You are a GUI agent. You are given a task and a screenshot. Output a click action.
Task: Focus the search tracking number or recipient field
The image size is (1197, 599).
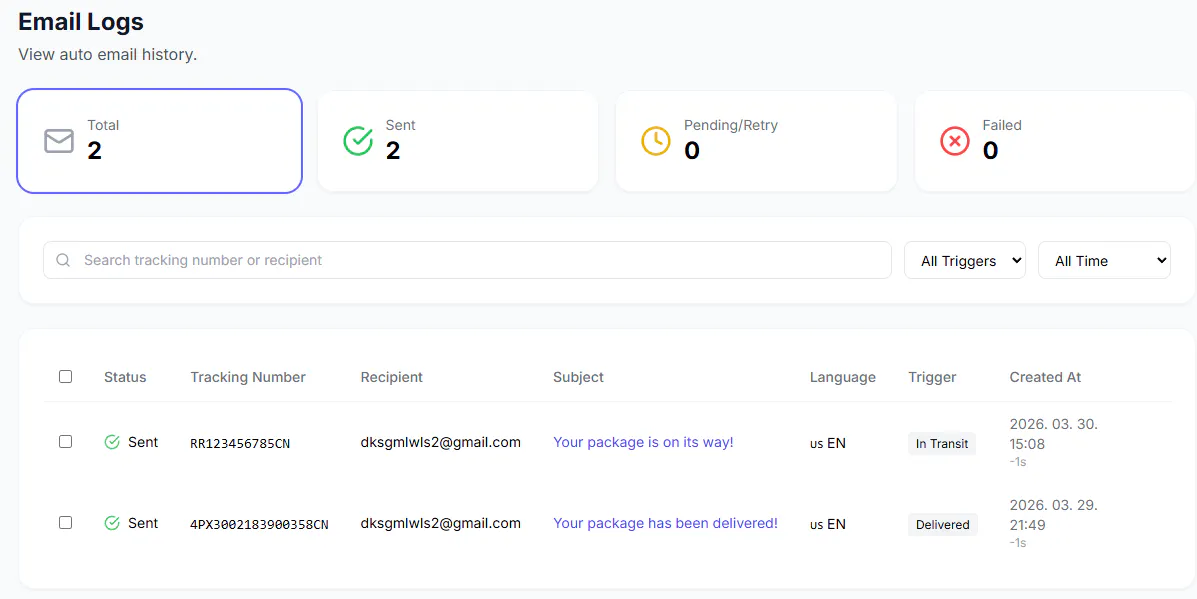(x=467, y=260)
